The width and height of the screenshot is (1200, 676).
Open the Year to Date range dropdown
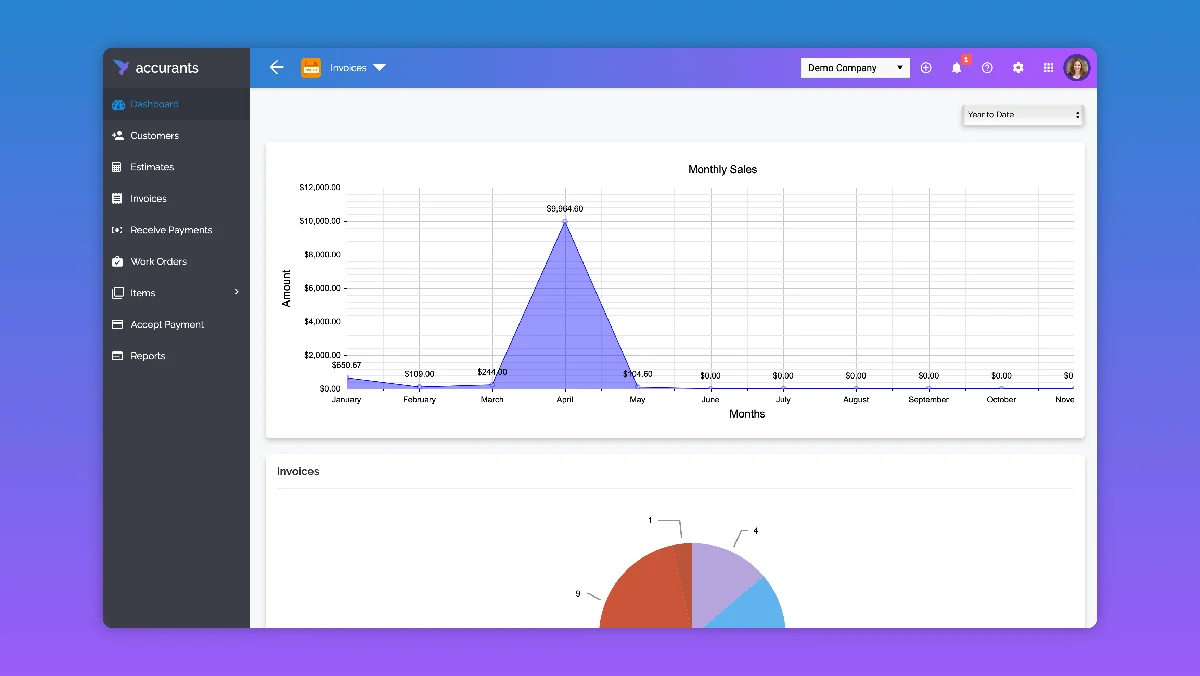1023,115
